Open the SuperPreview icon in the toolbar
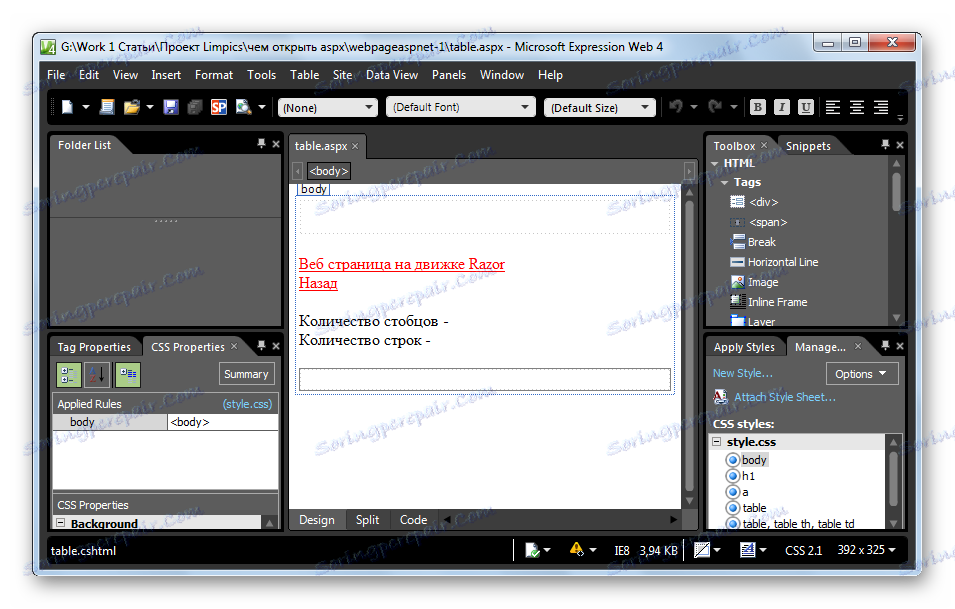 point(218,107)
